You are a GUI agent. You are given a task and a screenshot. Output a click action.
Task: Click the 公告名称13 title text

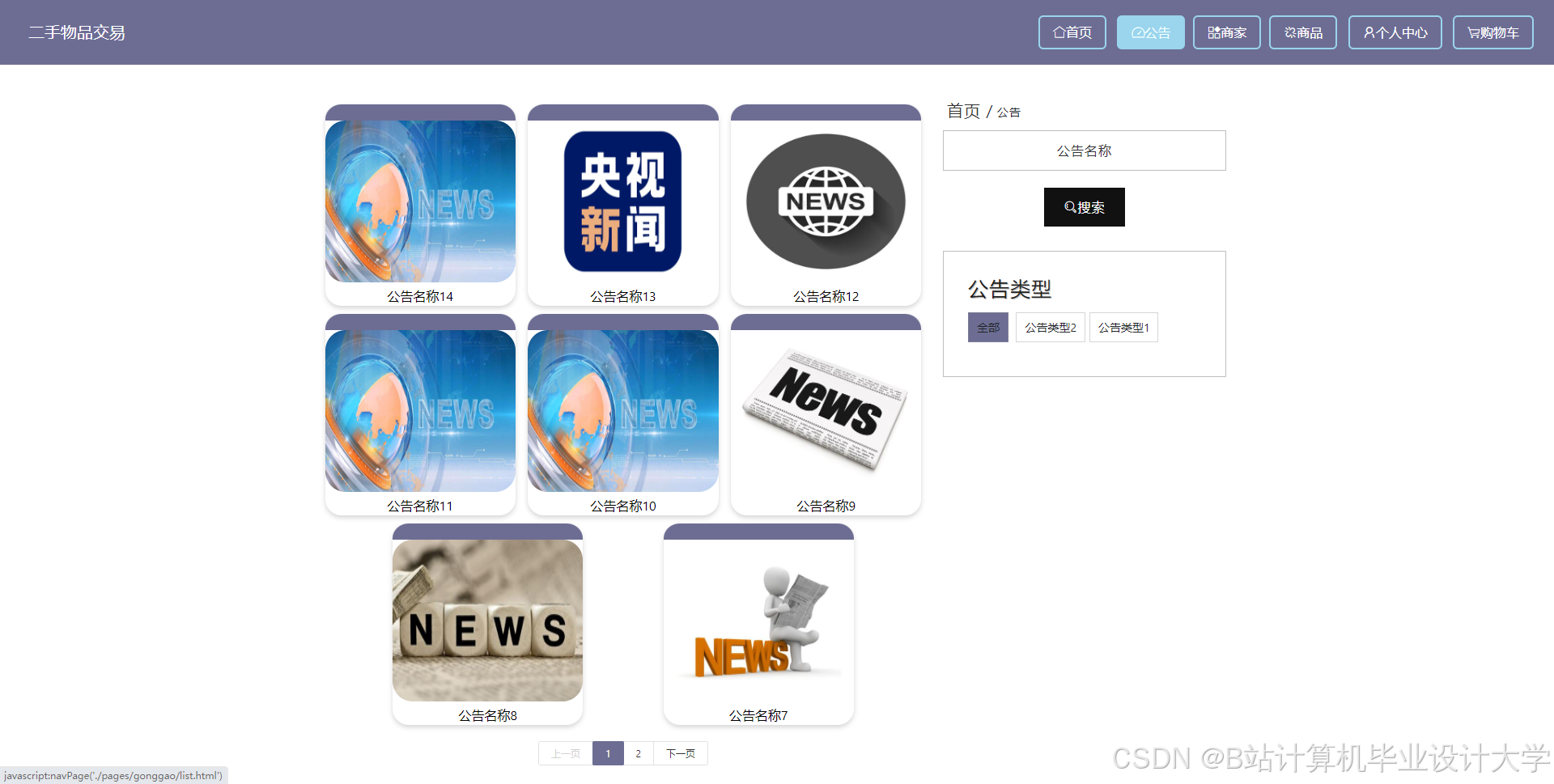point(622,296)
